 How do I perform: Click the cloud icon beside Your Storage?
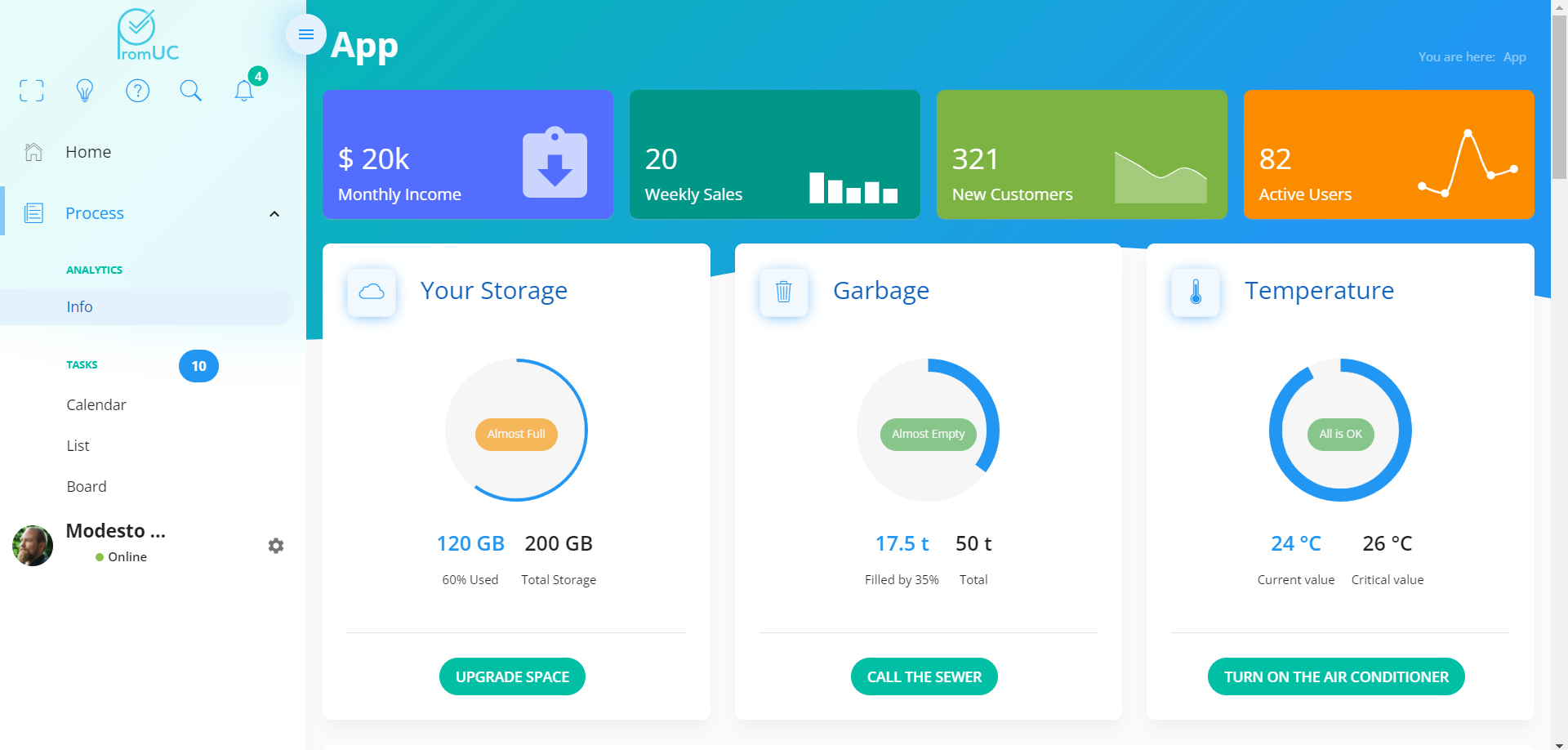point(372,292)
